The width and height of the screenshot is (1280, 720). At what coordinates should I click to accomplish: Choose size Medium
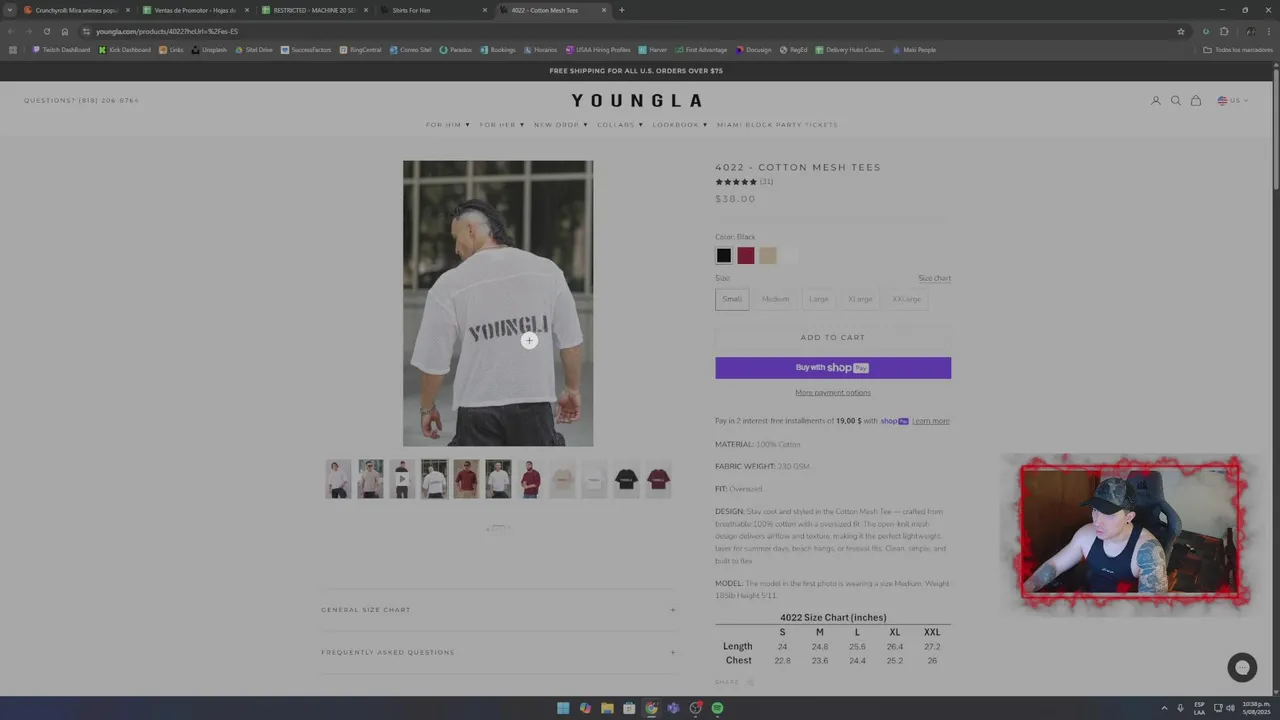(x=775, y=299)
